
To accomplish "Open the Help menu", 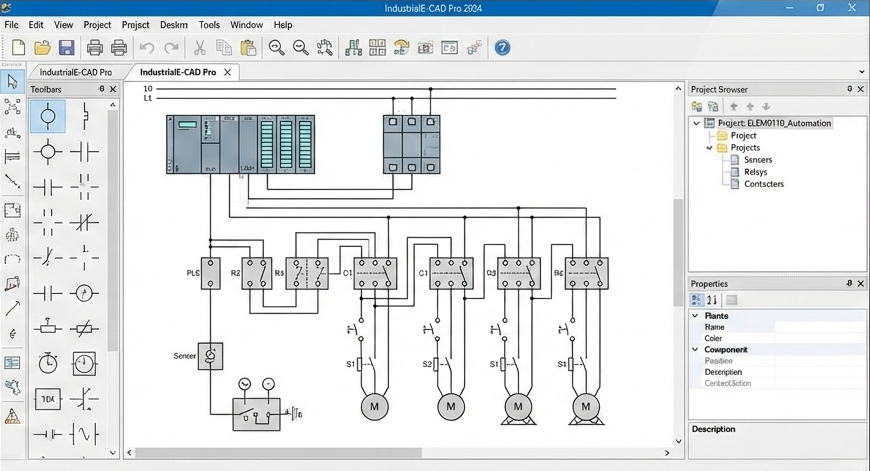I will [x=283, y=25].
